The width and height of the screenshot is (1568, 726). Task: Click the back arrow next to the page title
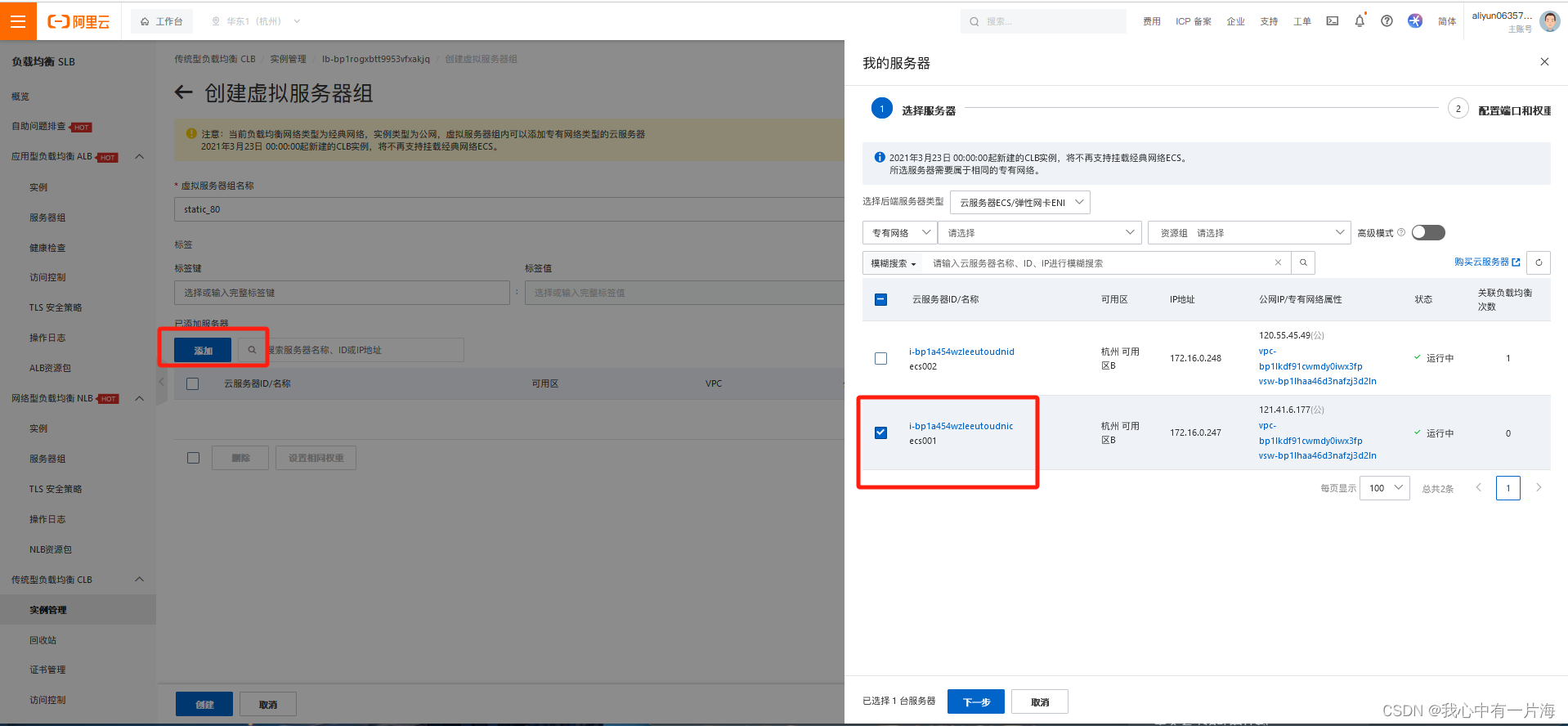(x=184, y=92)
